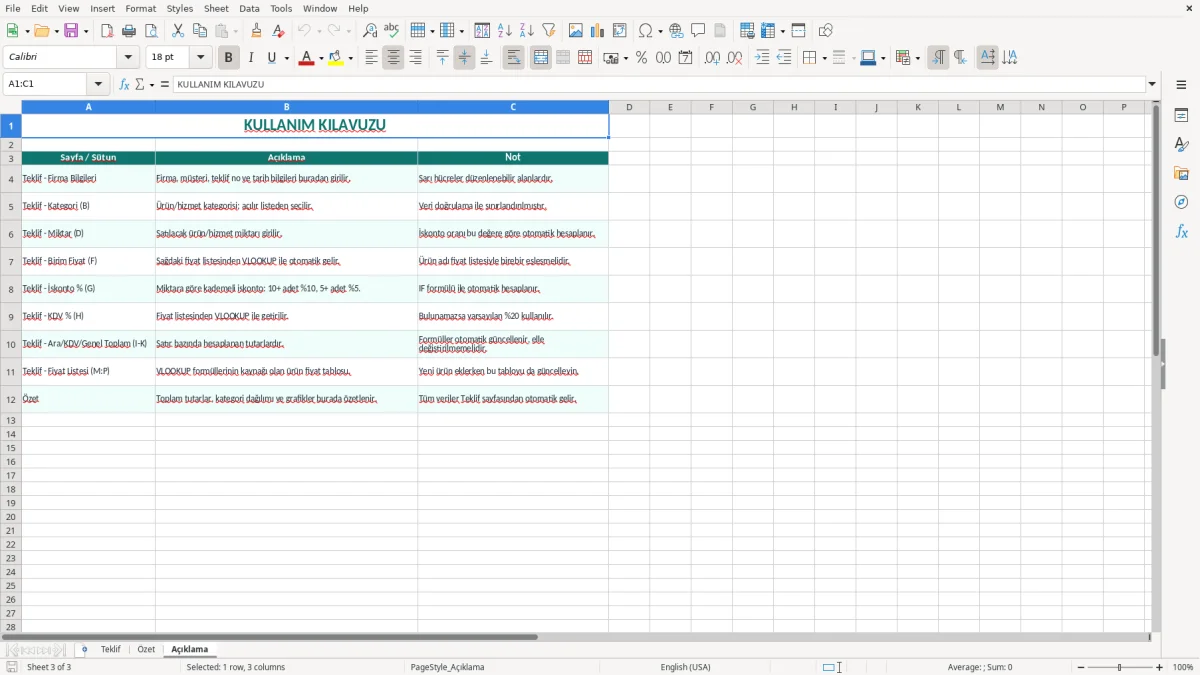
Task: Toggle Bold formatting
Action: (x=229, y=58)
